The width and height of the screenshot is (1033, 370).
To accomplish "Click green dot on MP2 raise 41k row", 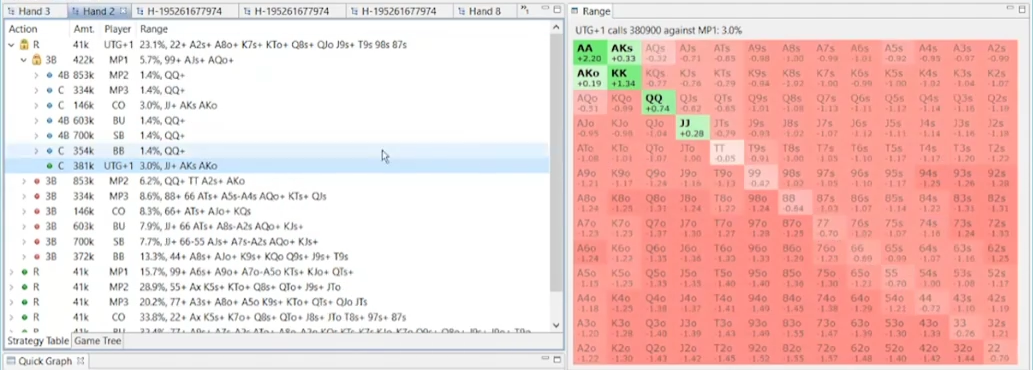I will (24, 287).
